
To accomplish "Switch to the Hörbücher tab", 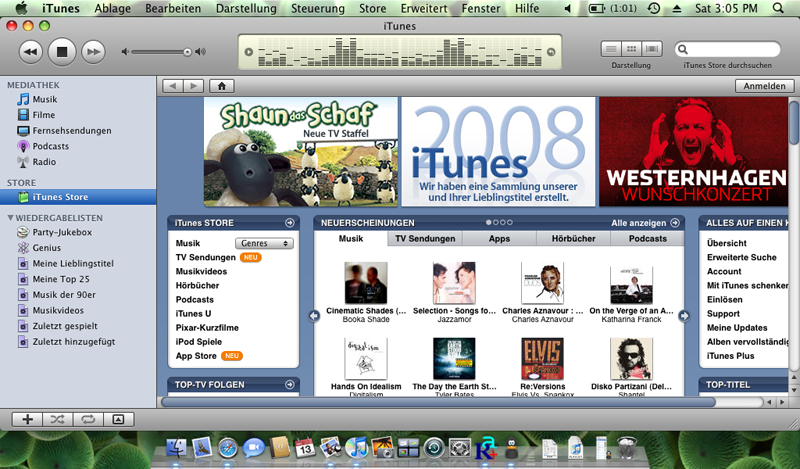I will coord(573,239).
